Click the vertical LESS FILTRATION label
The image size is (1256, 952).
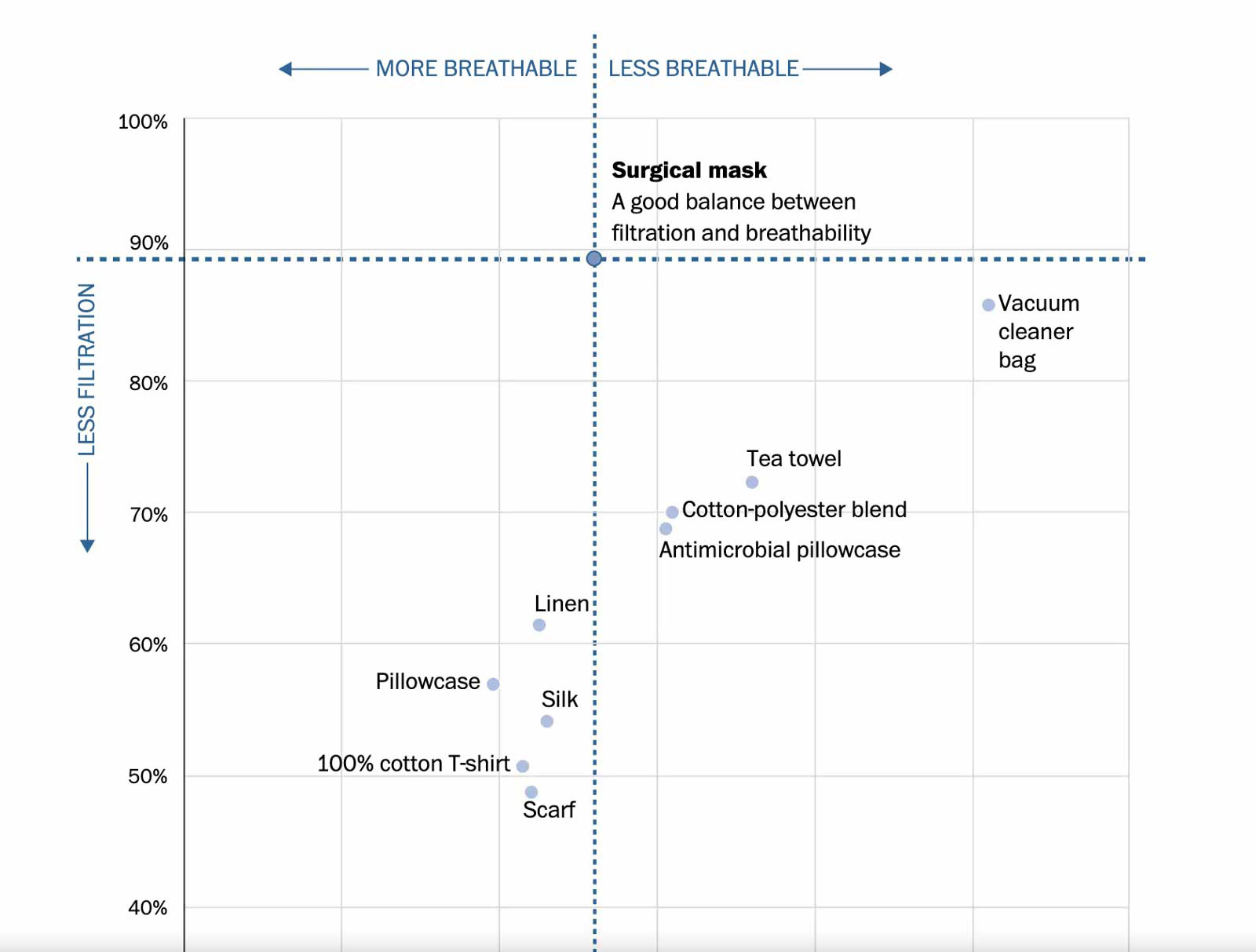[x=86, y=369]
